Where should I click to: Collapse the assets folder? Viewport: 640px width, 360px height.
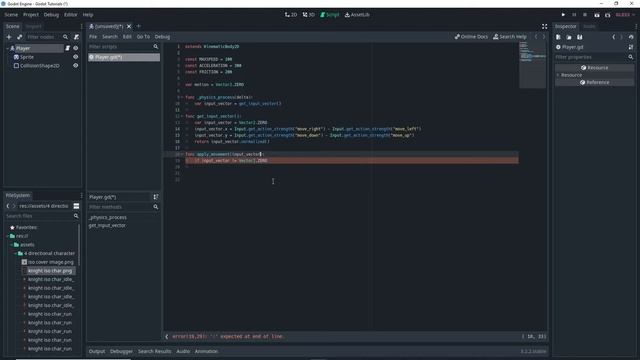click(11, 244)
